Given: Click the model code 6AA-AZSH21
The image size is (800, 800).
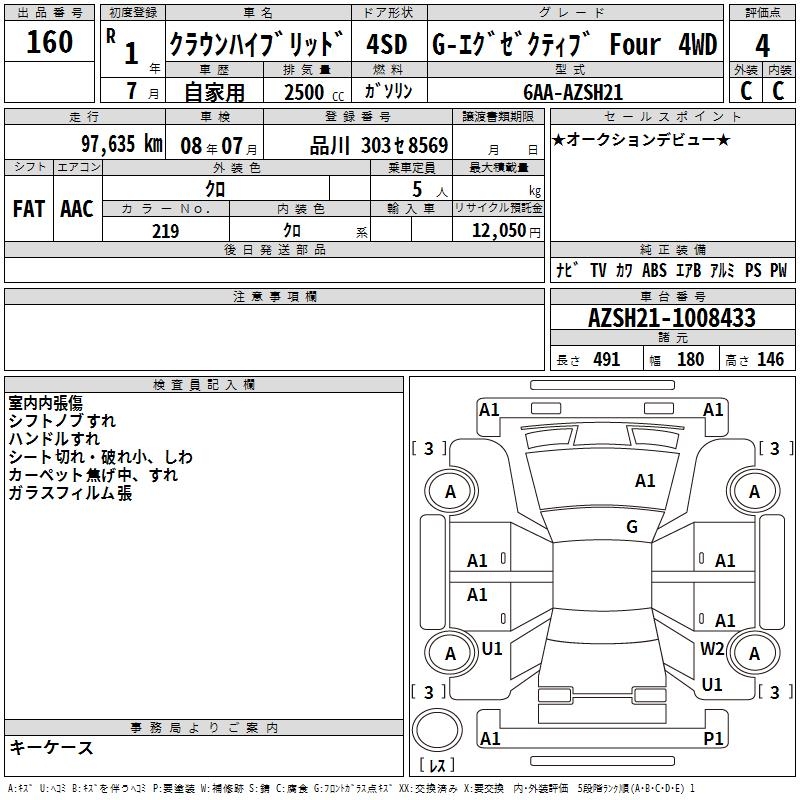Looking at the screenshot, I should 573,92.
